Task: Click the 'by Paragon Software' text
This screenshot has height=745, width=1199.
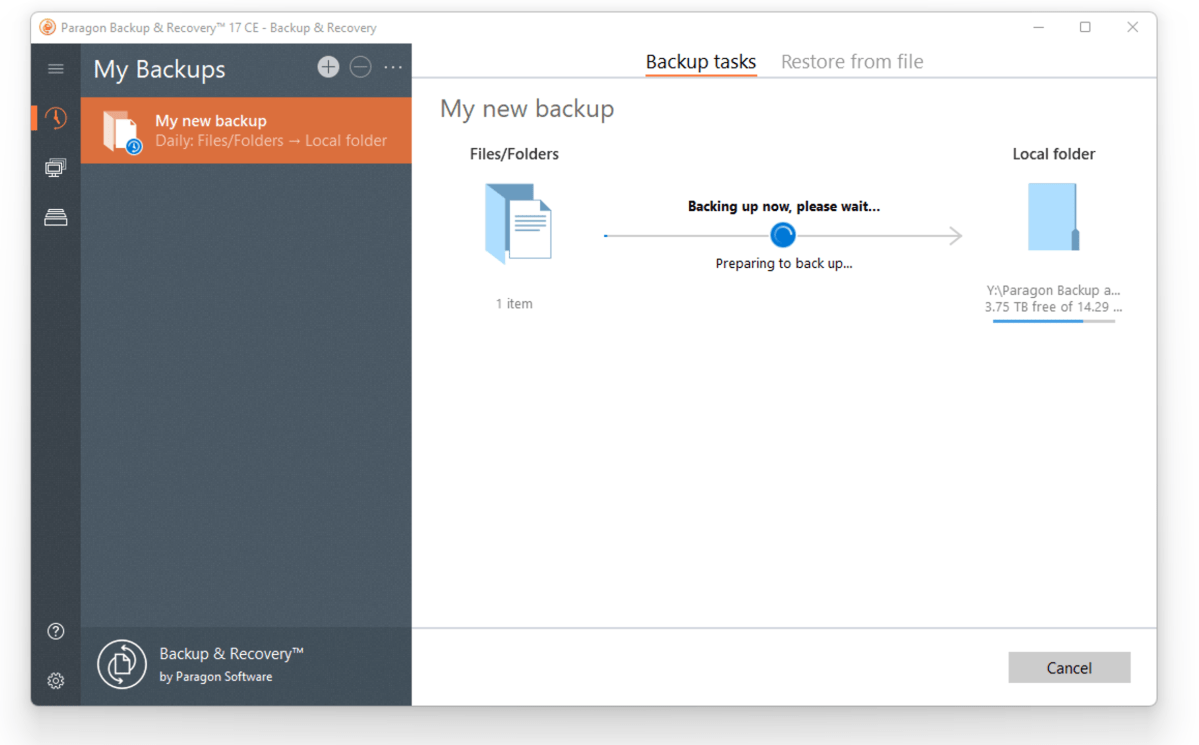Action: coord(216,677)
